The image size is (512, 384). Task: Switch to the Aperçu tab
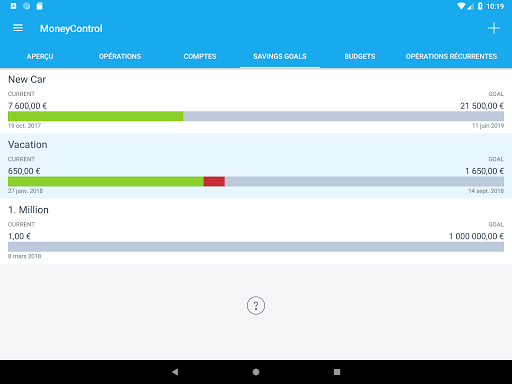[x=40, y=56]
